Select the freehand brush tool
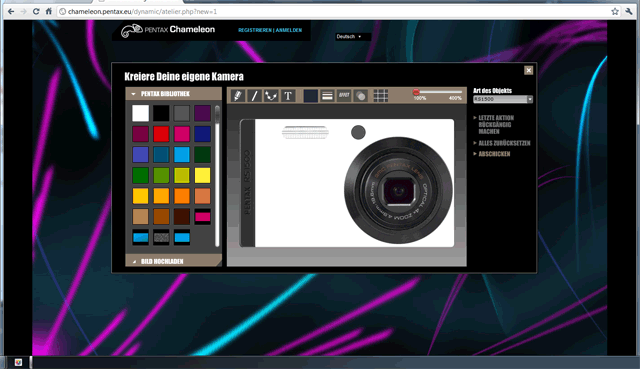Image resolution: width=640 pixels, height=369 pixels. pos(238,96)
